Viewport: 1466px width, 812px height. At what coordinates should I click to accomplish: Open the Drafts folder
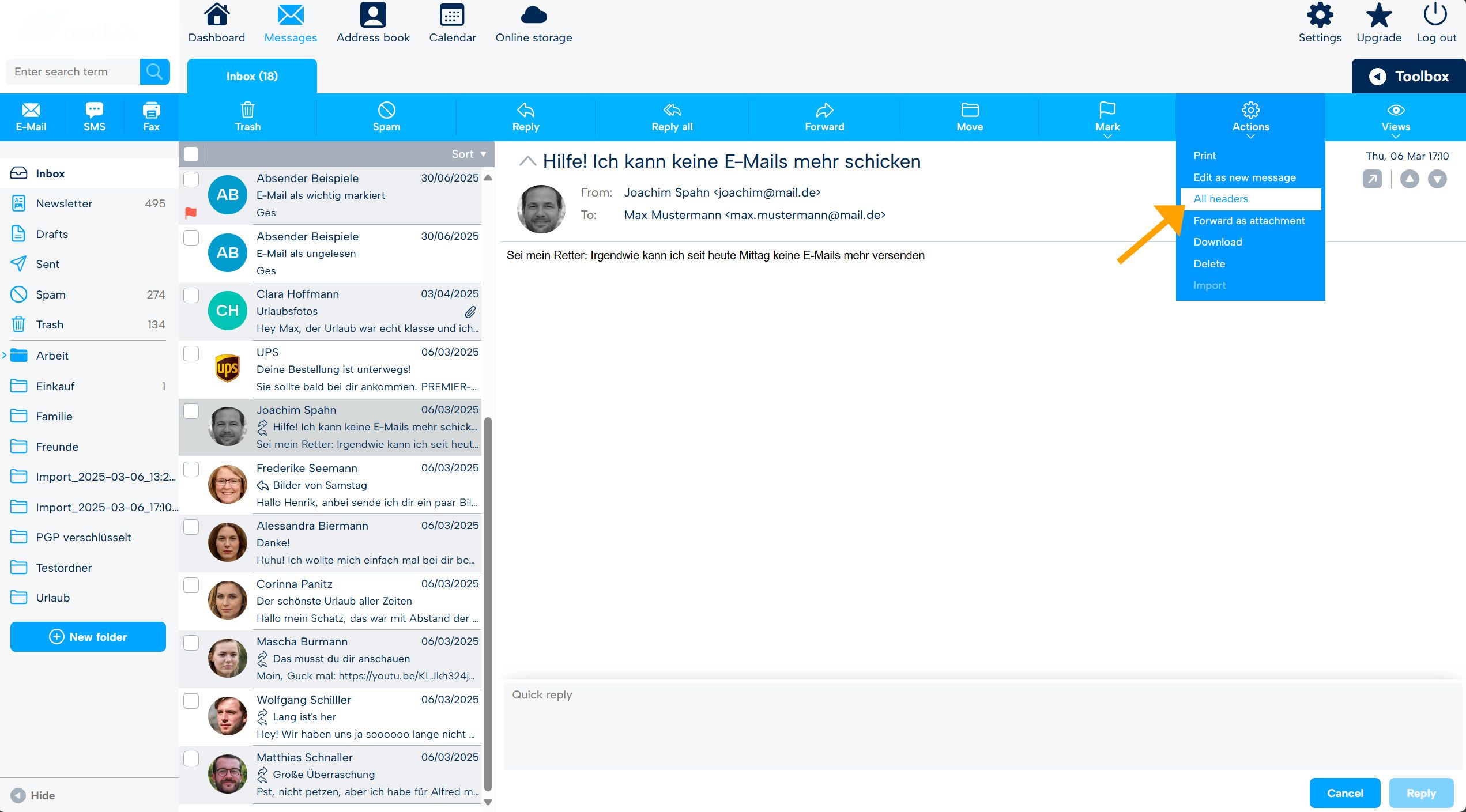pos(89,234)
